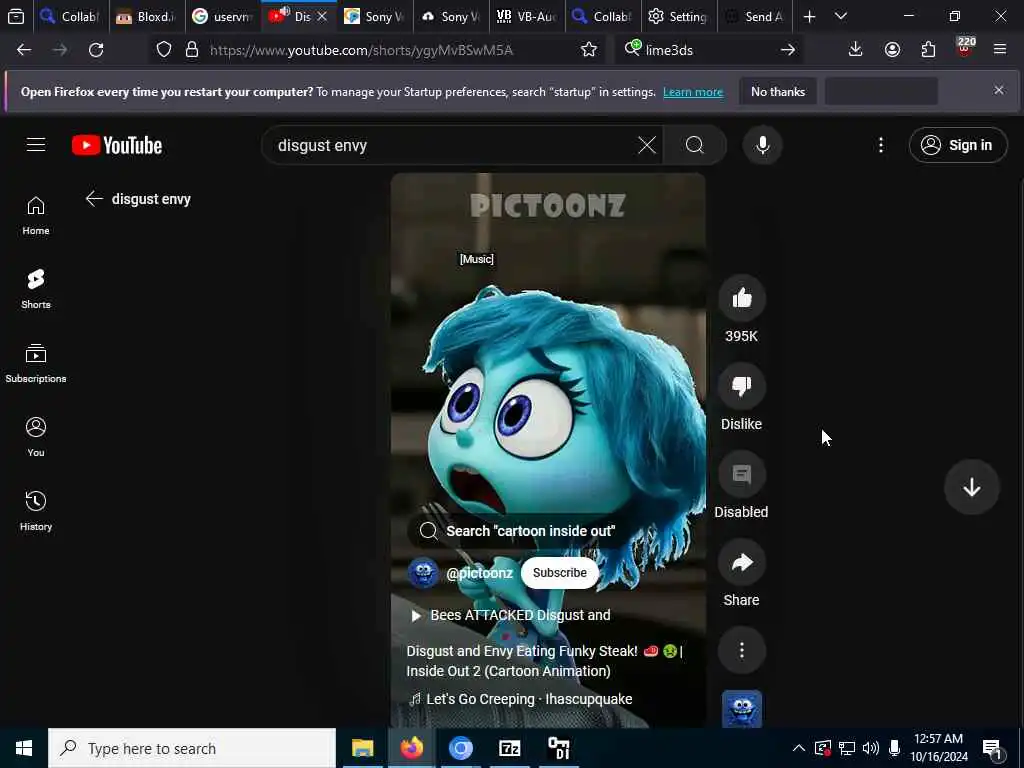Open Shorts in YouTube sidebar
1024x768 pixels.
pos(36,289)
